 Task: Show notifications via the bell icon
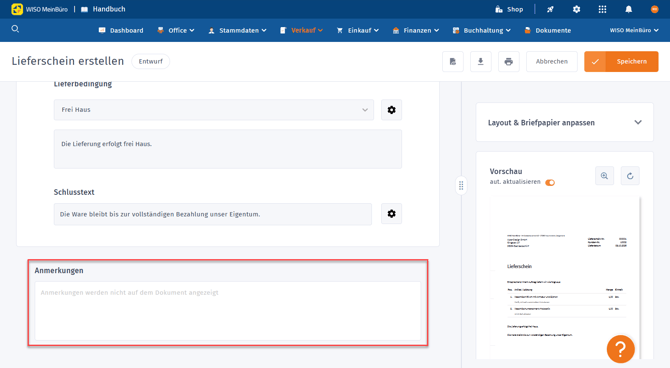[629, 9]
